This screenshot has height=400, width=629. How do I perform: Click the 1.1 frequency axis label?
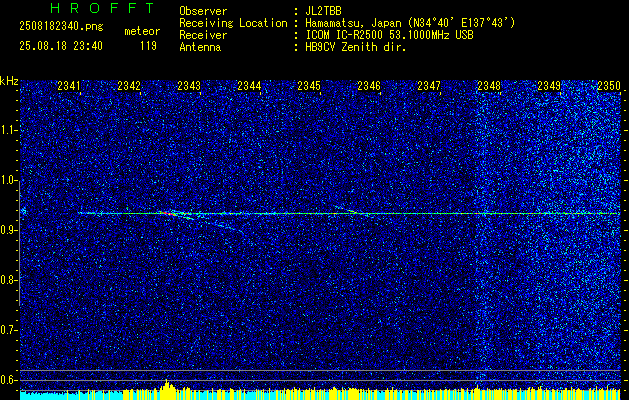(x=9, y=130)
